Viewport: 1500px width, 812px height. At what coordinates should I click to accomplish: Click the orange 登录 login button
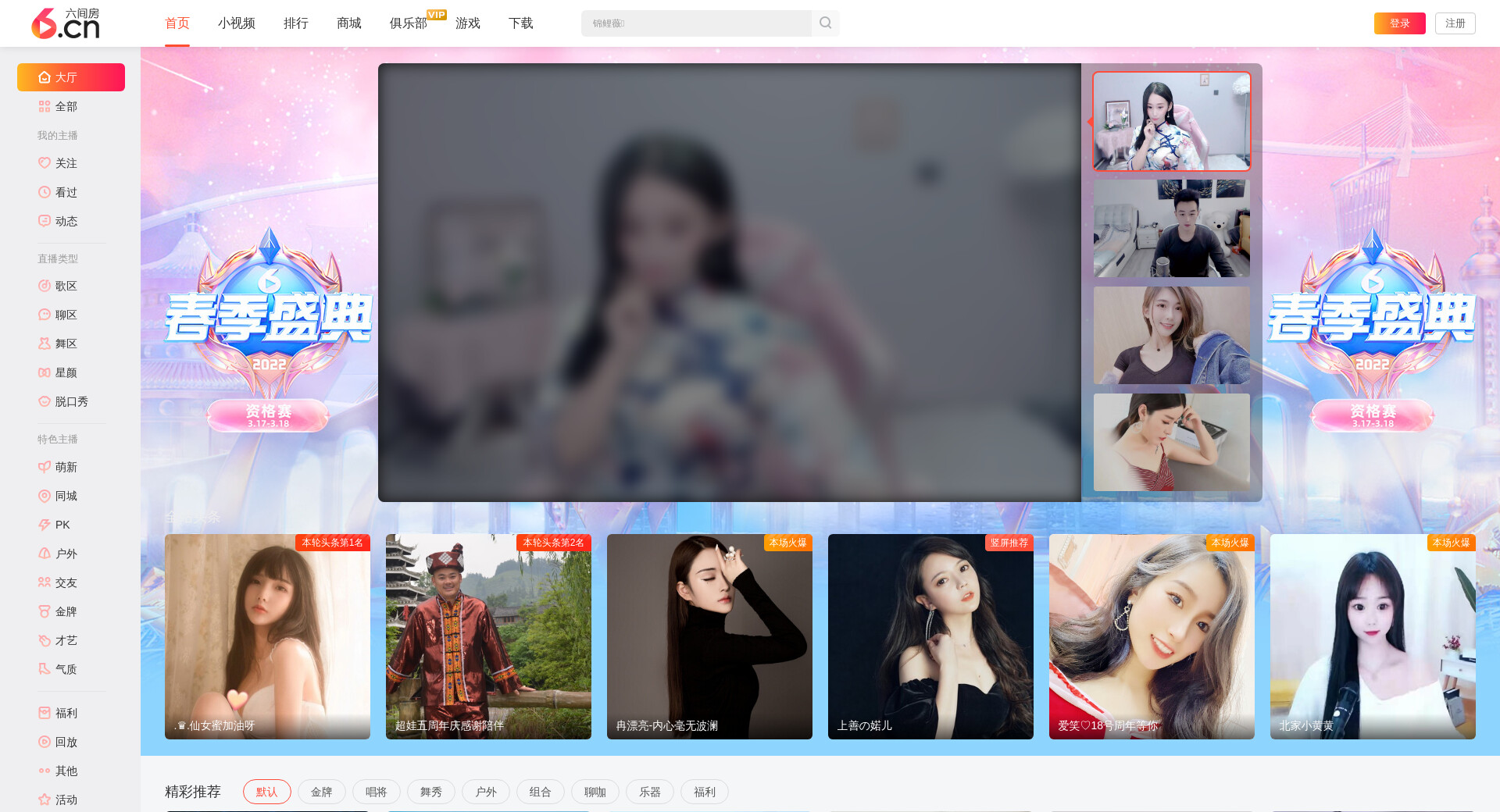pos(1399,23)
